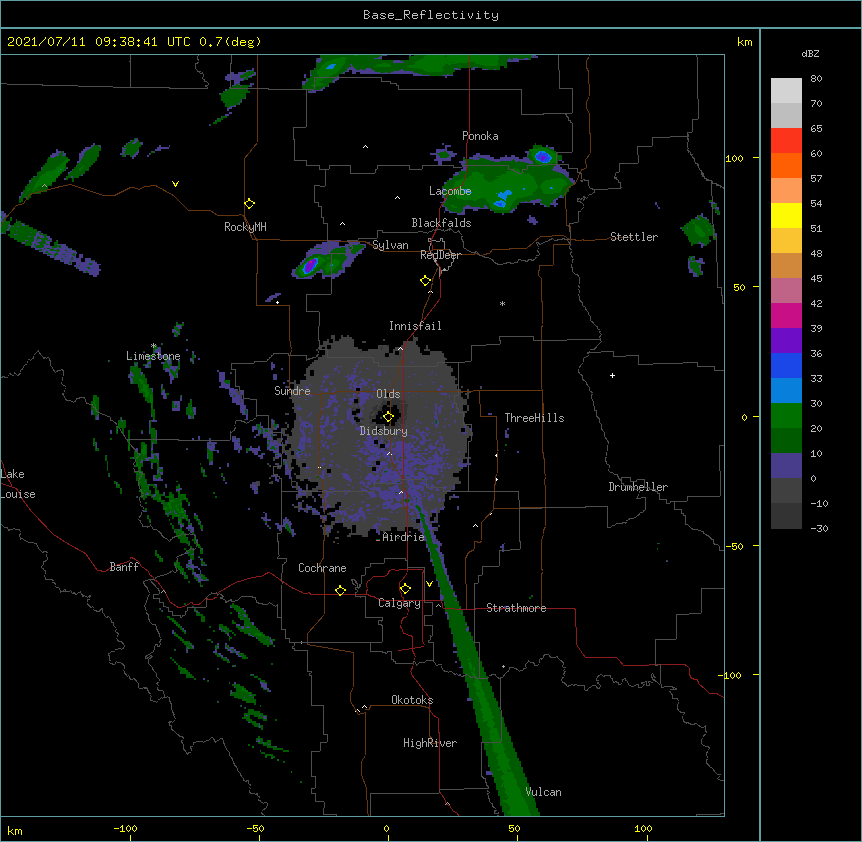Click the Drumheller town label
862x842 pixels.
(x=638, y=487)
